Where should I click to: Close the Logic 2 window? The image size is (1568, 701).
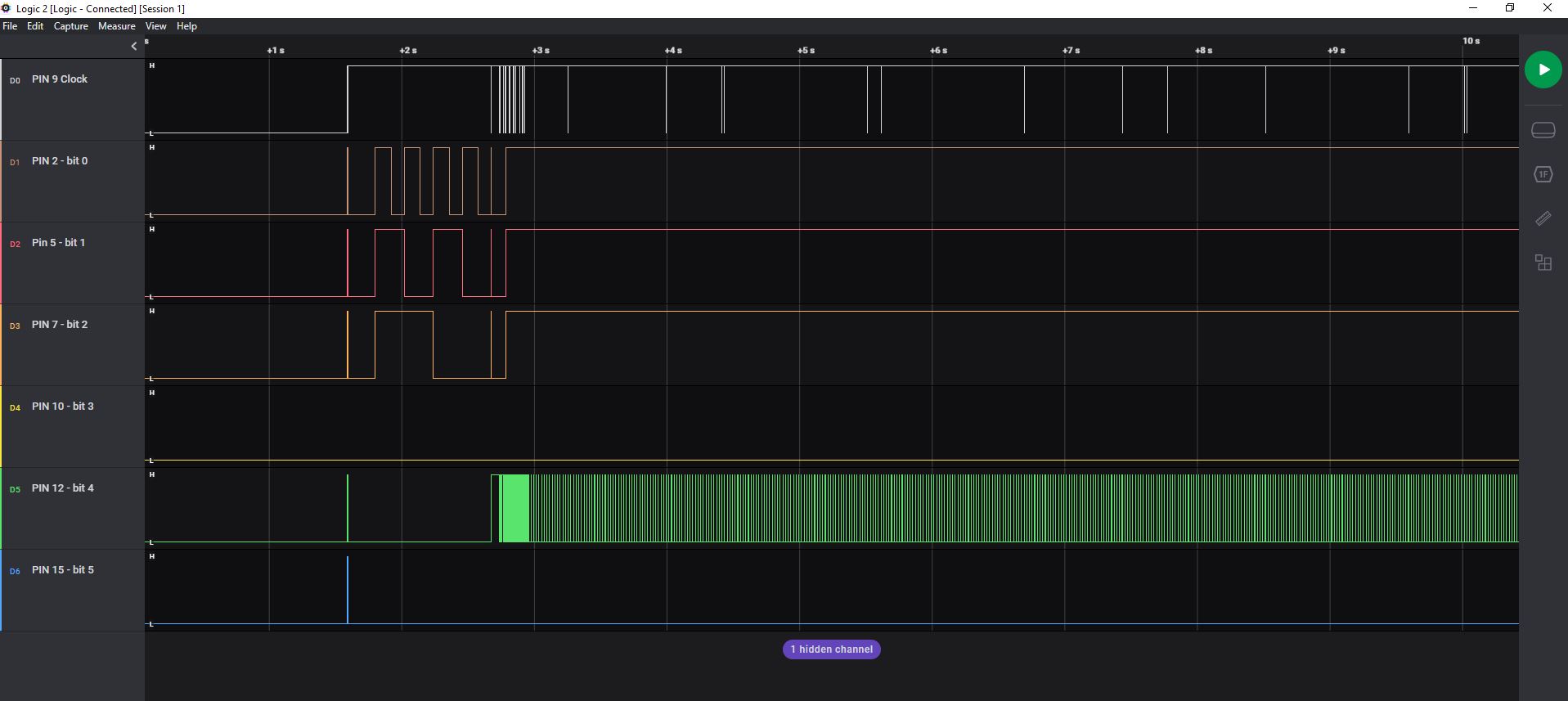1547,8
